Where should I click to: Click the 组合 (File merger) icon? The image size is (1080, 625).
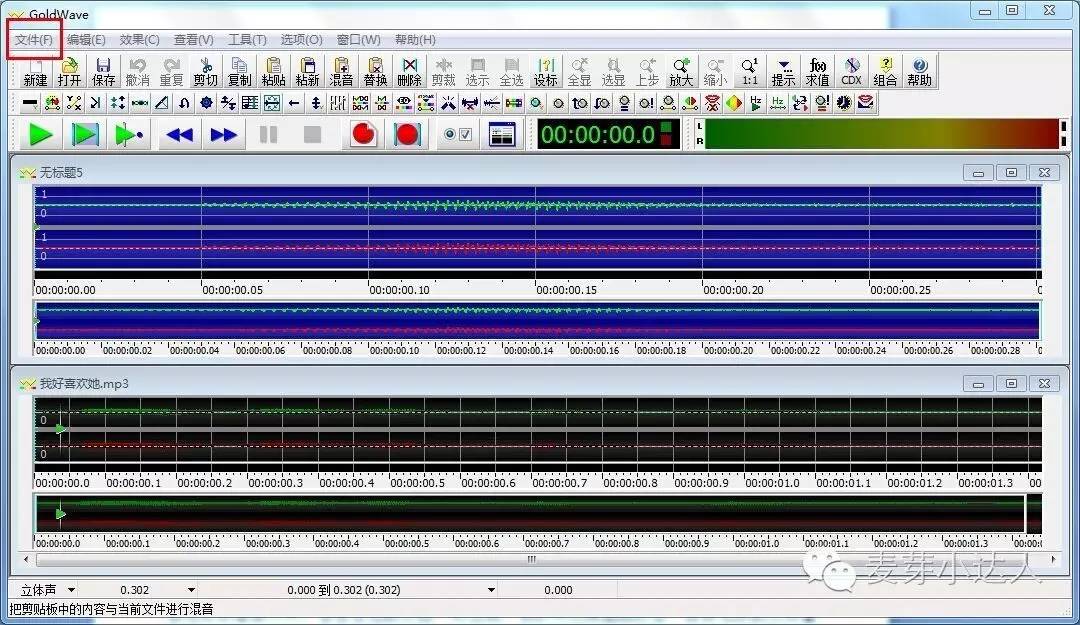885,72
